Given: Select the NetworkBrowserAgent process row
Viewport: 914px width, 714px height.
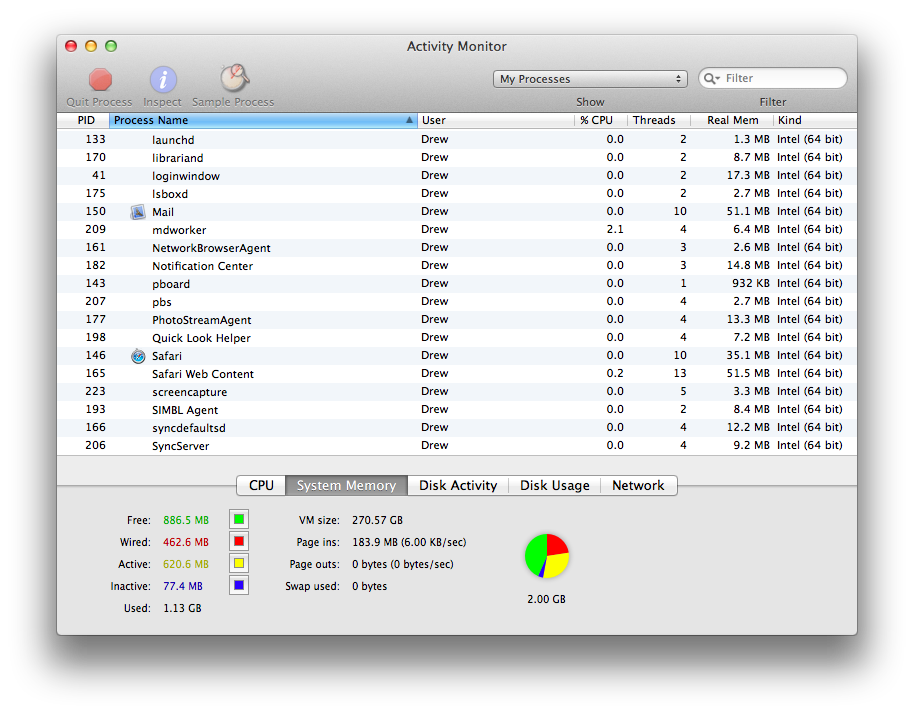Looking at the screenshot, I should (457, 248).
